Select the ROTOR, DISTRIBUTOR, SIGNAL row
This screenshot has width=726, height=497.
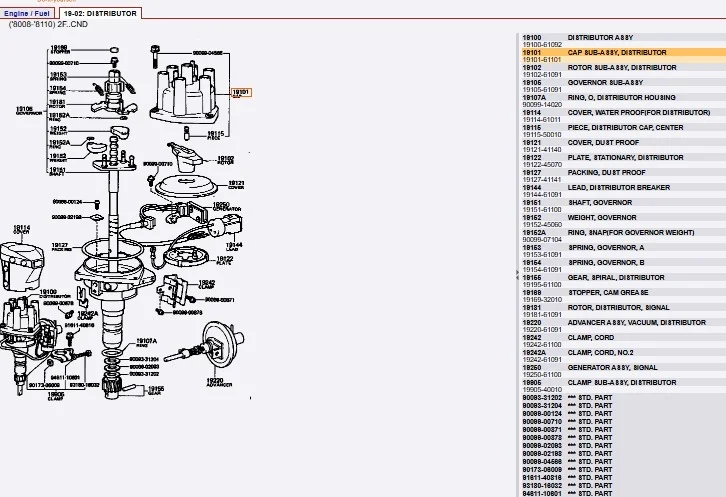click(623, 311)
